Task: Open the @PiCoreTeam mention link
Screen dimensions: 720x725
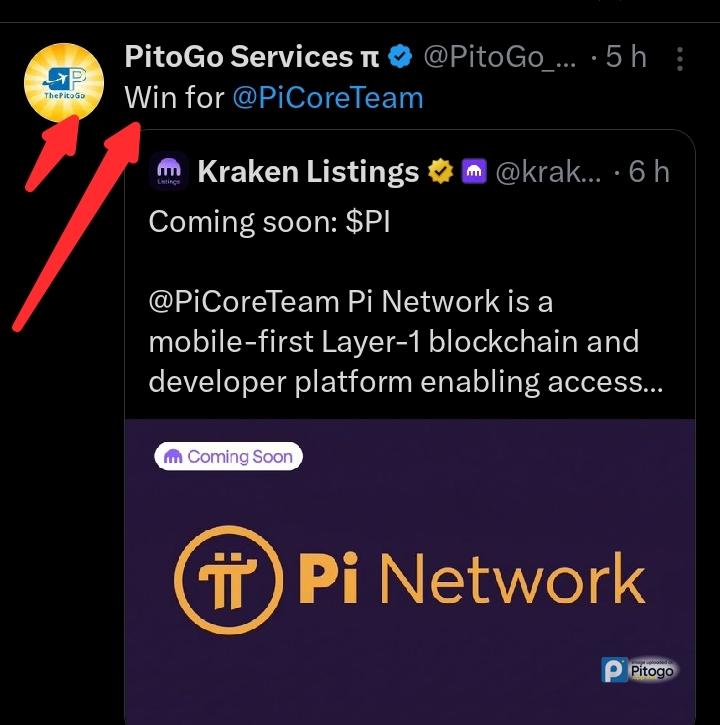Action: (328, 98)
